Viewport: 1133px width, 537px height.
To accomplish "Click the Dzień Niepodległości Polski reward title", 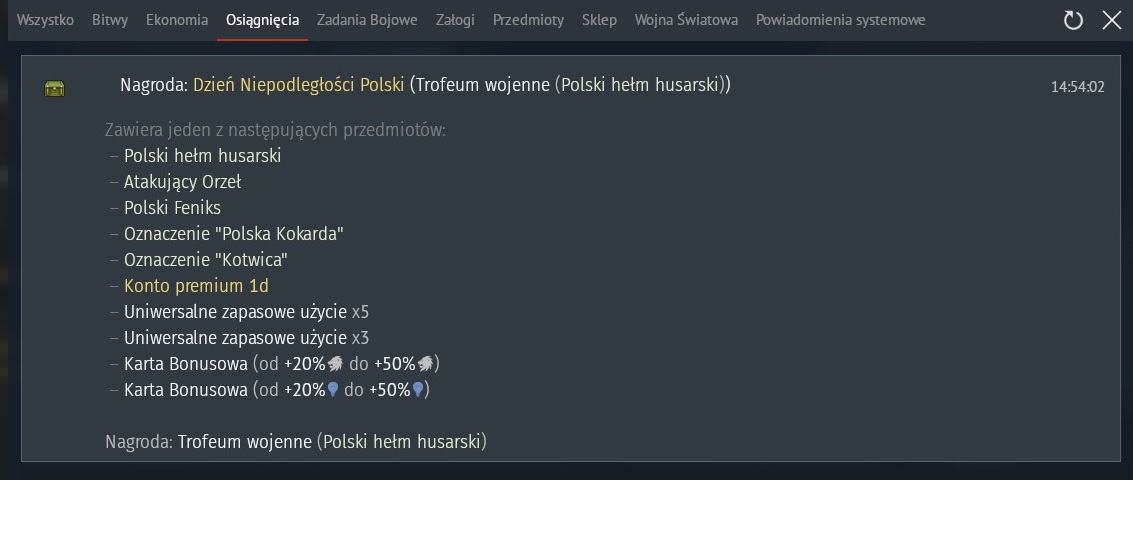I will (x=298, y=85).
